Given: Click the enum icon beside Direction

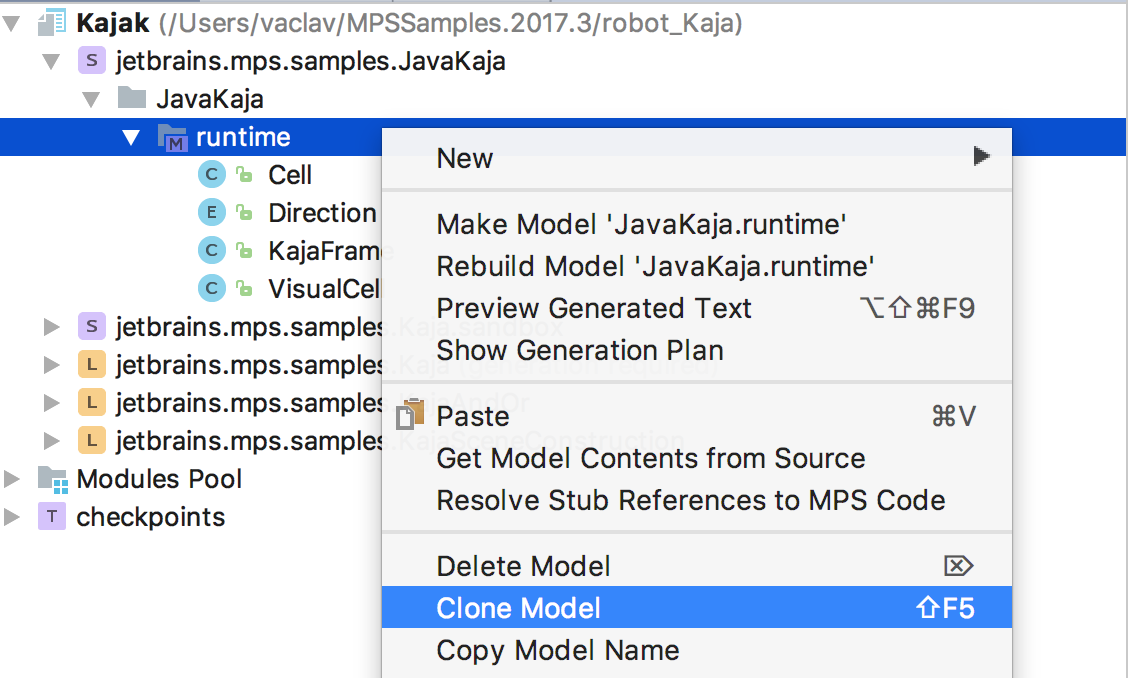Looking at the screenshot, I should pos(212,212).
